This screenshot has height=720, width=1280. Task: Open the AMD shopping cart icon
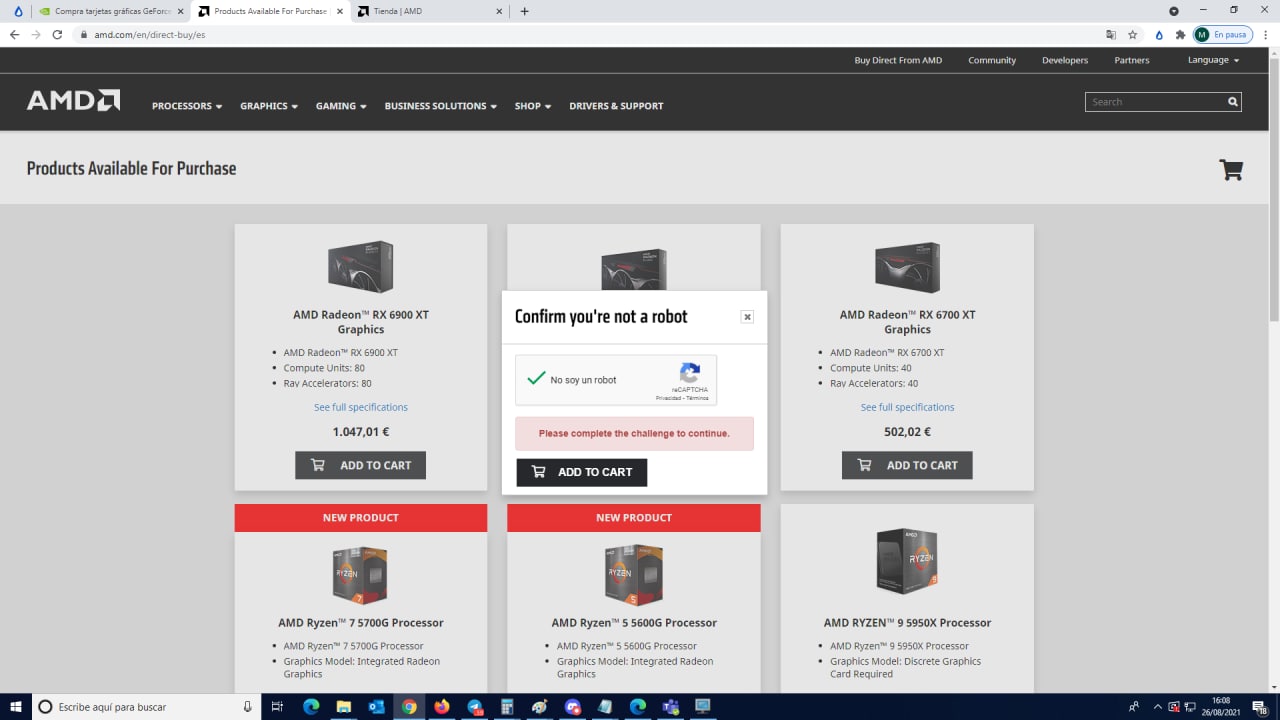(x=1231, y=169)
